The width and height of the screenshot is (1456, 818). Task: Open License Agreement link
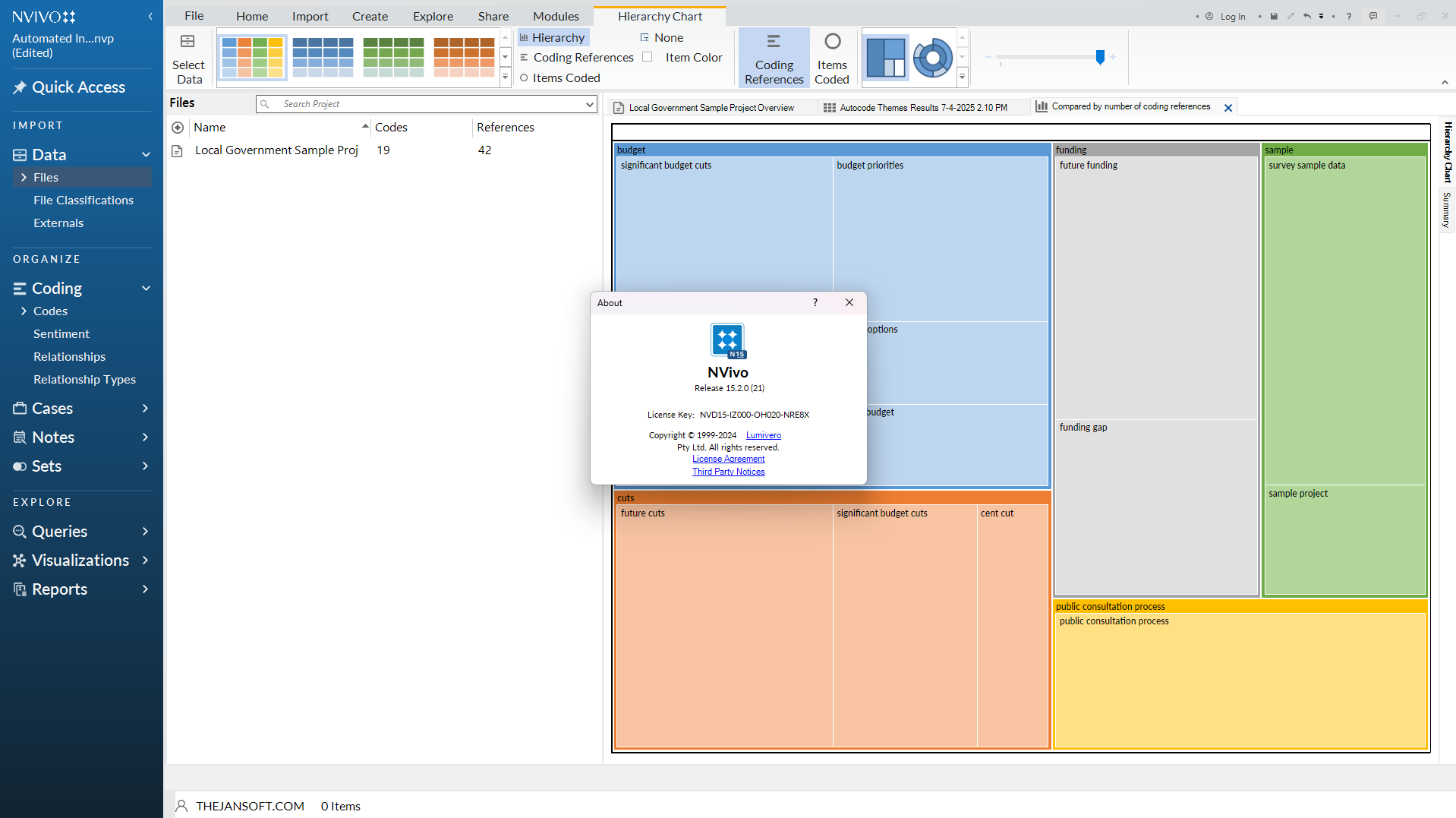728,459
